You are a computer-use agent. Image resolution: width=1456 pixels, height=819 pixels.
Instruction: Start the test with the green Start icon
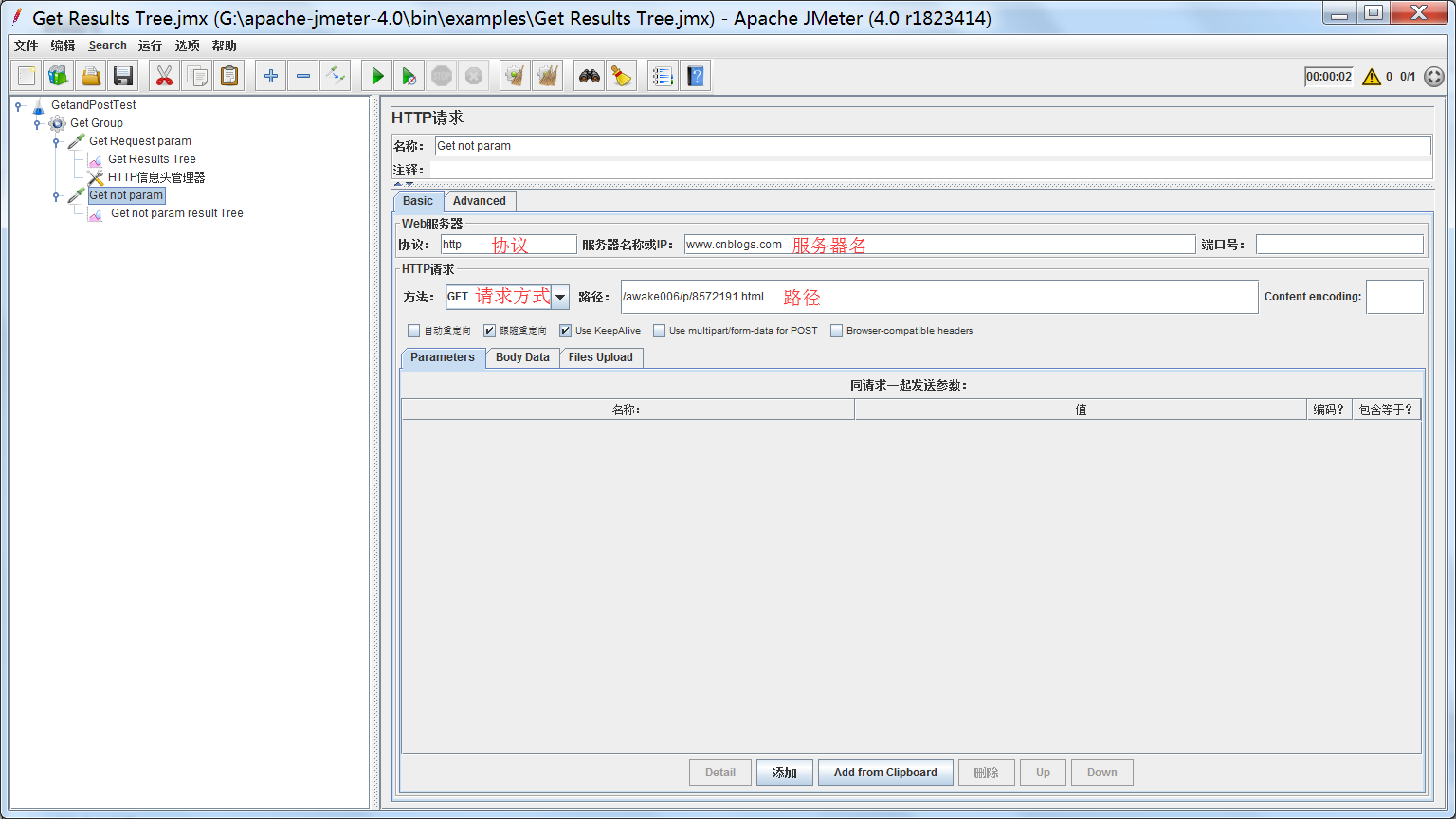(376, 75)
